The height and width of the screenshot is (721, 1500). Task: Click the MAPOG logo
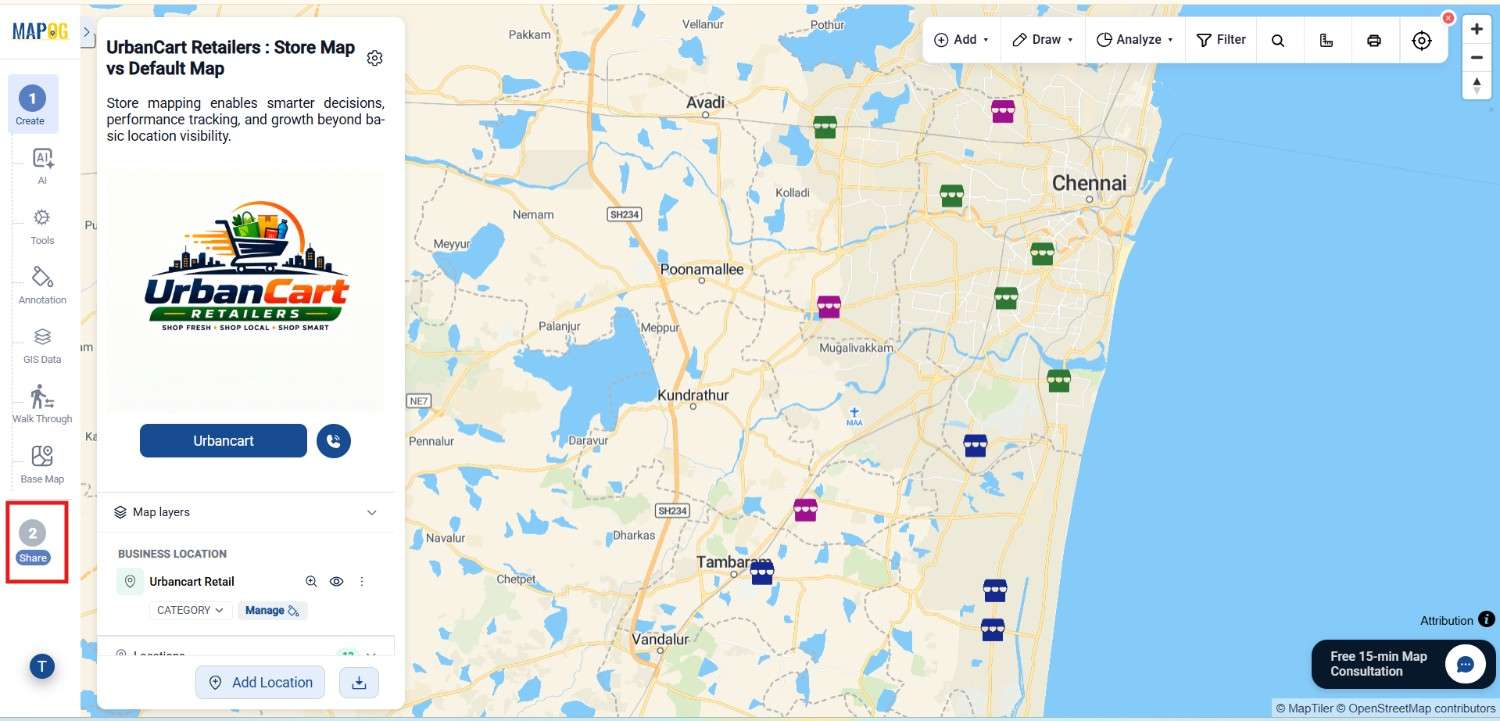coord(40,31)
